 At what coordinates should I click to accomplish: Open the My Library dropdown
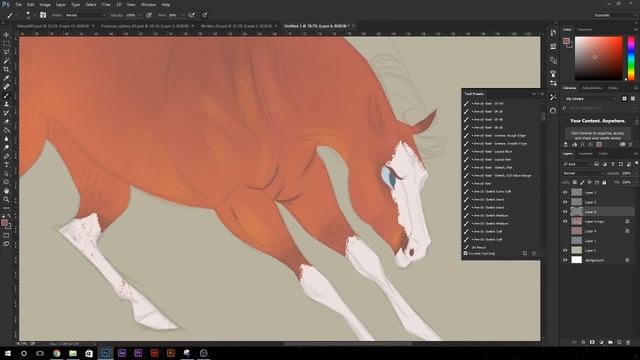click(x=591, y=99)
